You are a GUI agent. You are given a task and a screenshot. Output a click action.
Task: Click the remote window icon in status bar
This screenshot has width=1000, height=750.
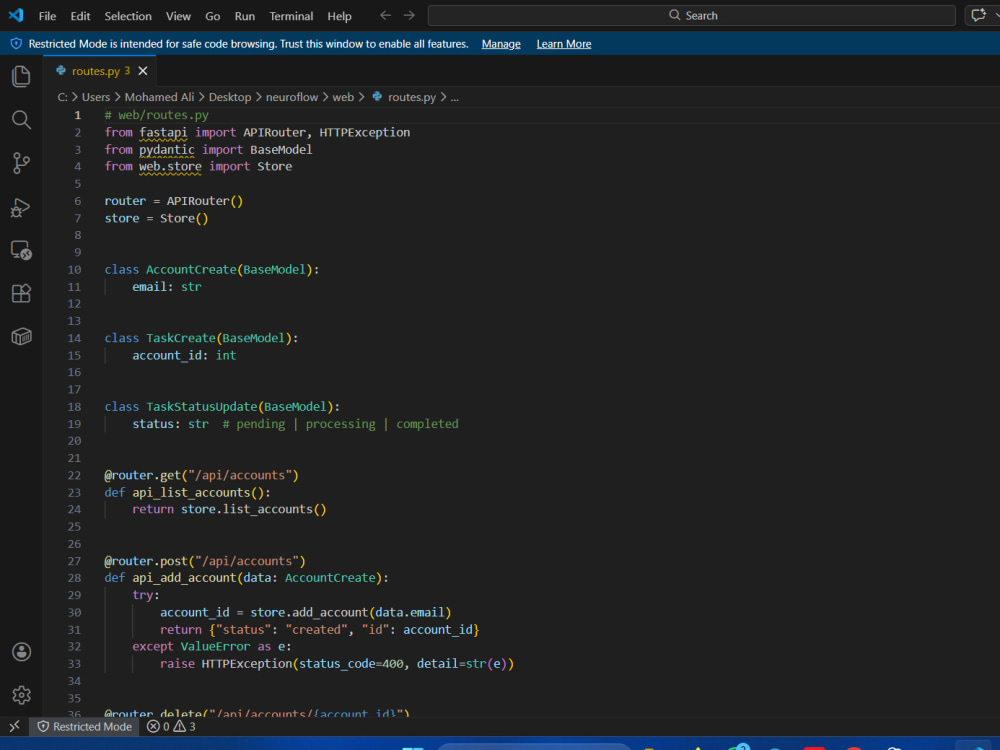[14, 726]
